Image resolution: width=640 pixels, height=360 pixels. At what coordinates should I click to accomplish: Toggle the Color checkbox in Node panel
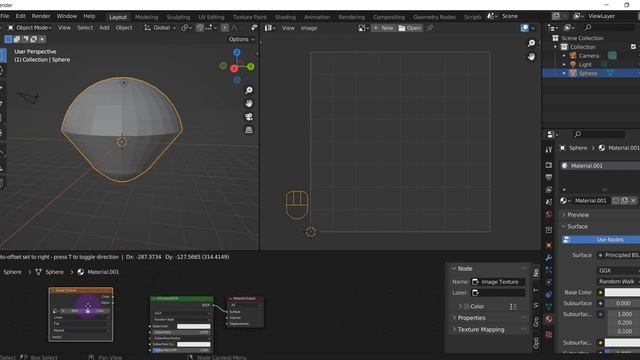[466, 306]
